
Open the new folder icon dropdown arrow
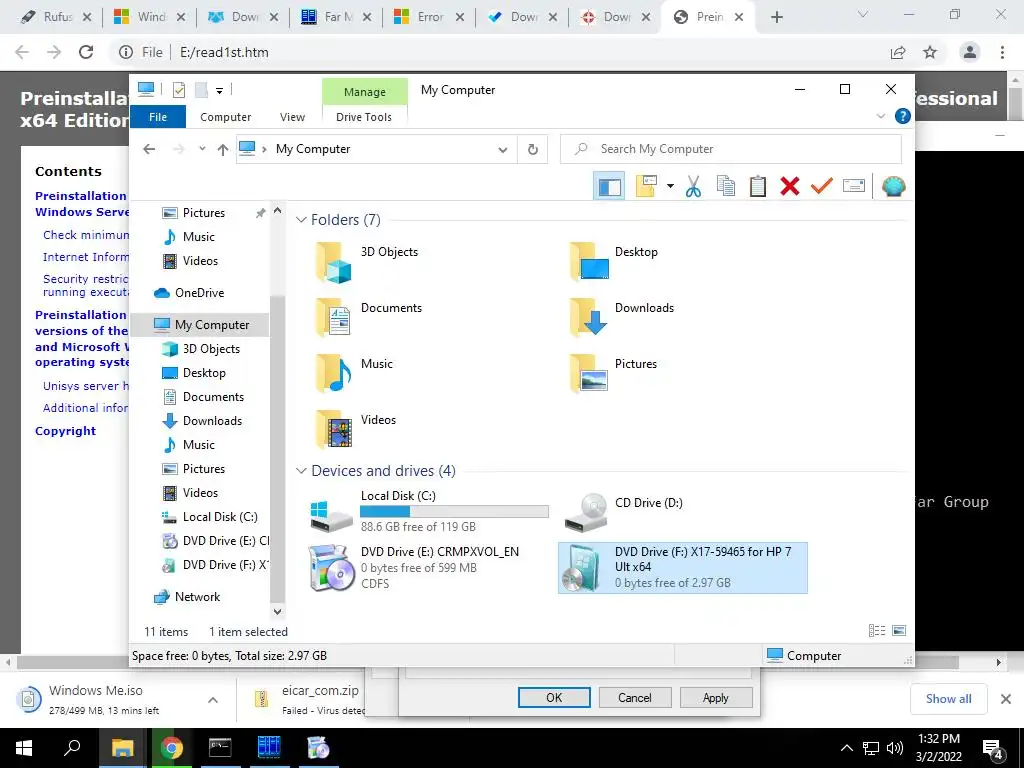[x=670, y=187]
